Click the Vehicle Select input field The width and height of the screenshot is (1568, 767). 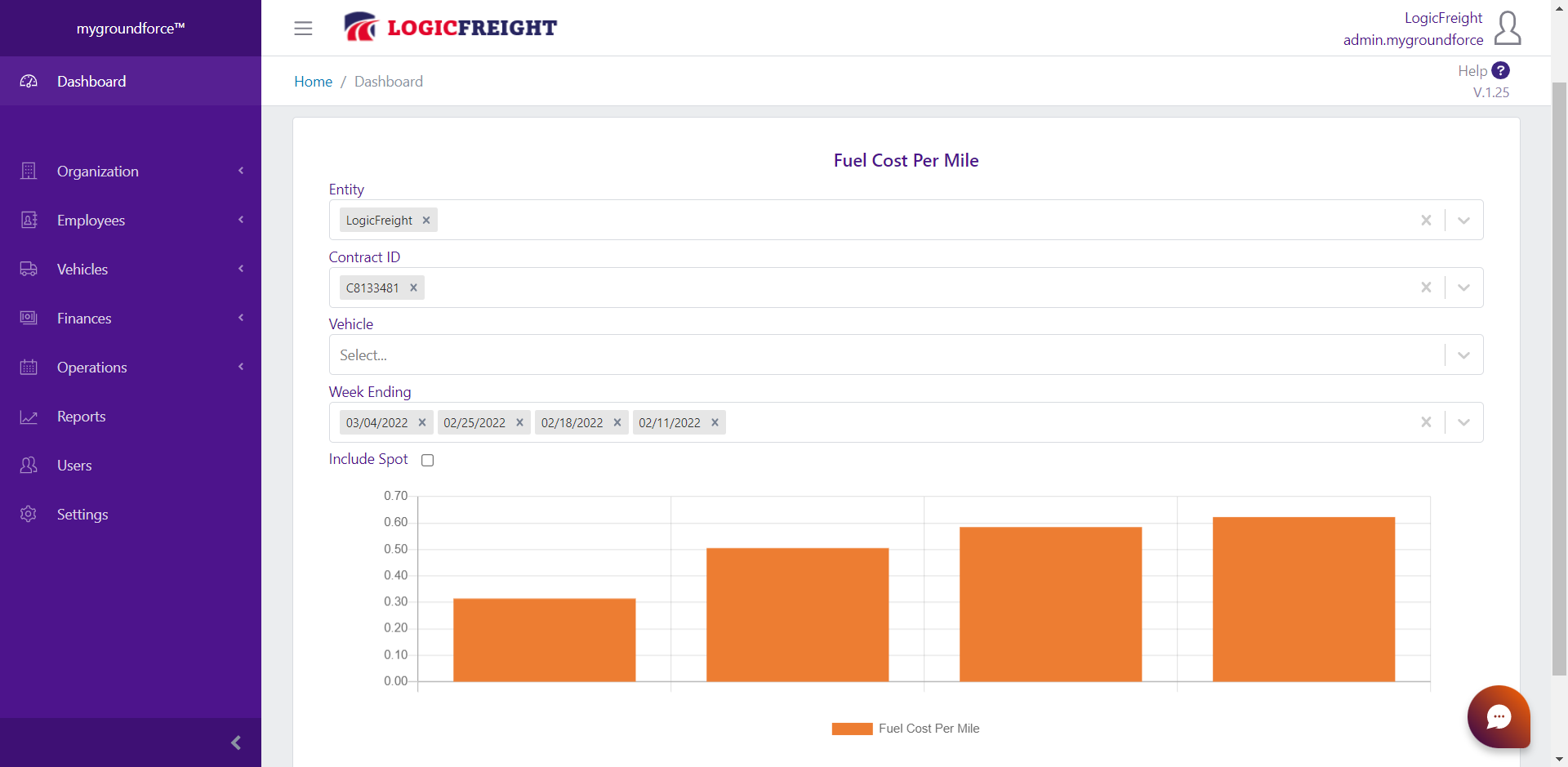point(906,355)
